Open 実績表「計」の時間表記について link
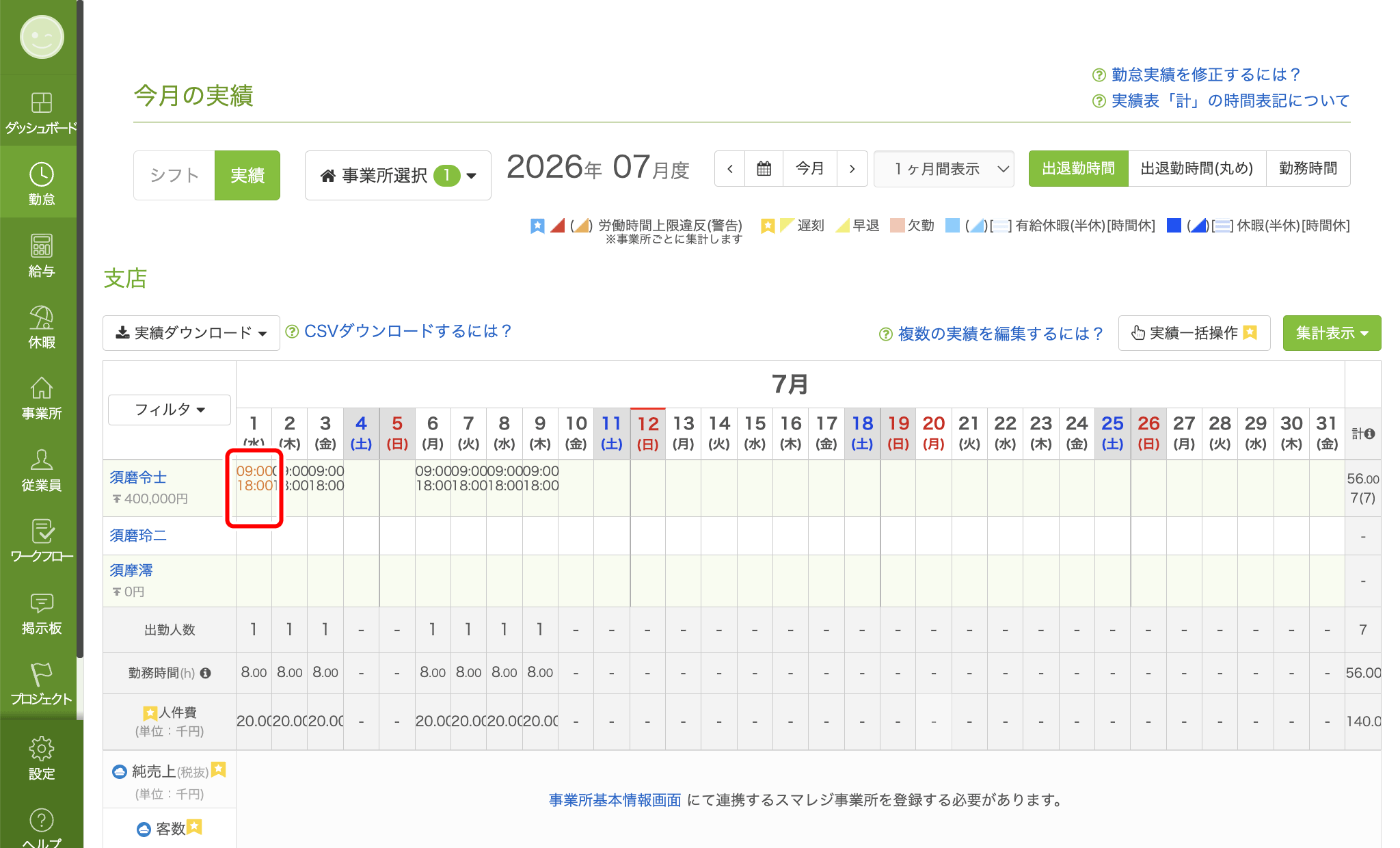This screenshot has width=1400, height=848. pos(1230,101)
